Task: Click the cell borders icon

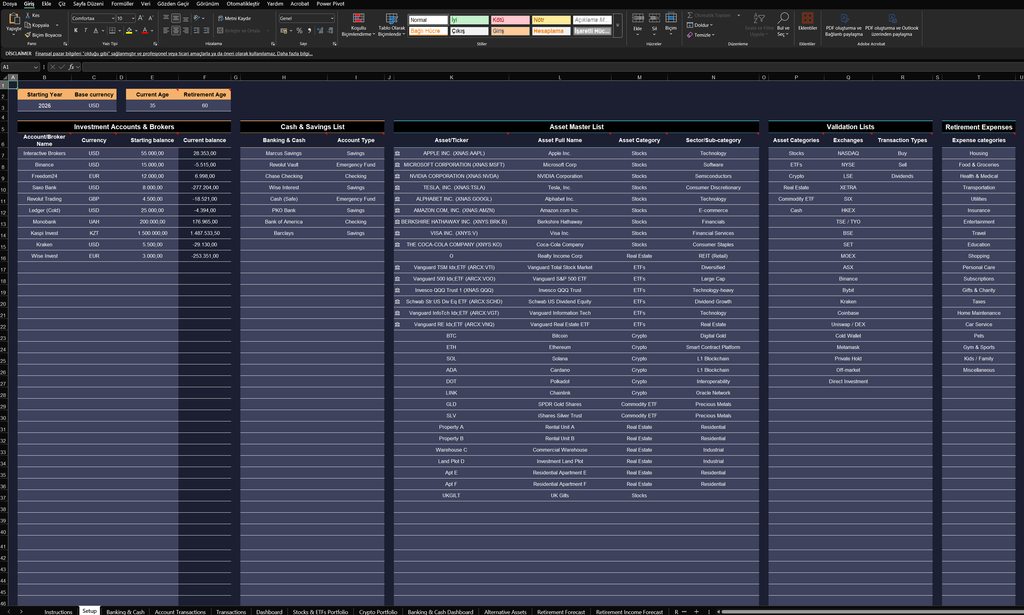Action: (112, 30)
